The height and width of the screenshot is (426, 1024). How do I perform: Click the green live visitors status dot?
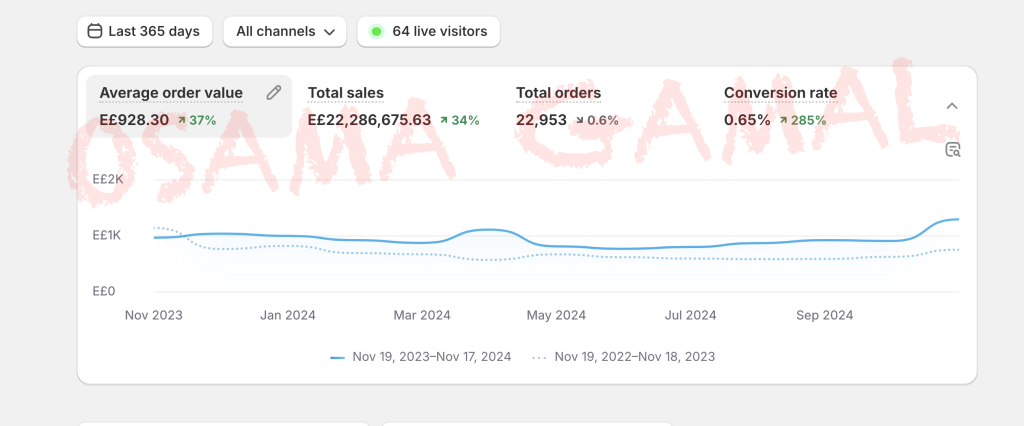click(x=376, y=32)
